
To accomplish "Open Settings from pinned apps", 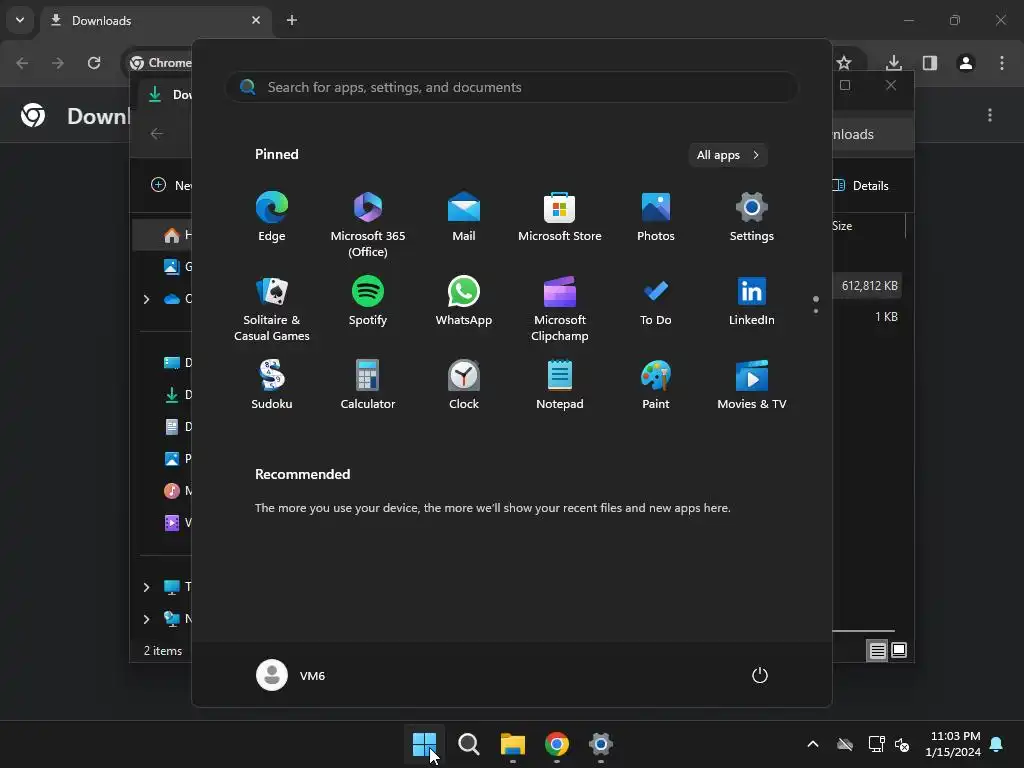I will pos(752,217).
